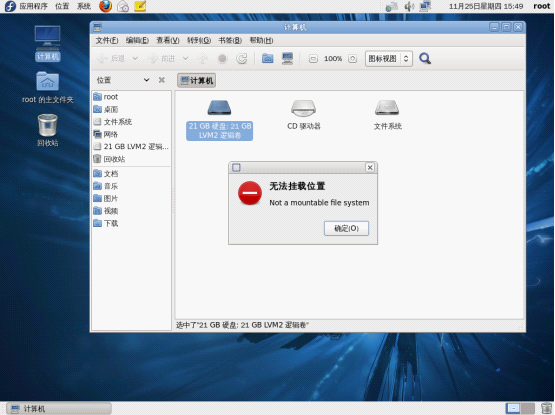This screenshot has height=415, width=555.
Task: Open the back history dropdown arrow
Action: coord(135,58)
